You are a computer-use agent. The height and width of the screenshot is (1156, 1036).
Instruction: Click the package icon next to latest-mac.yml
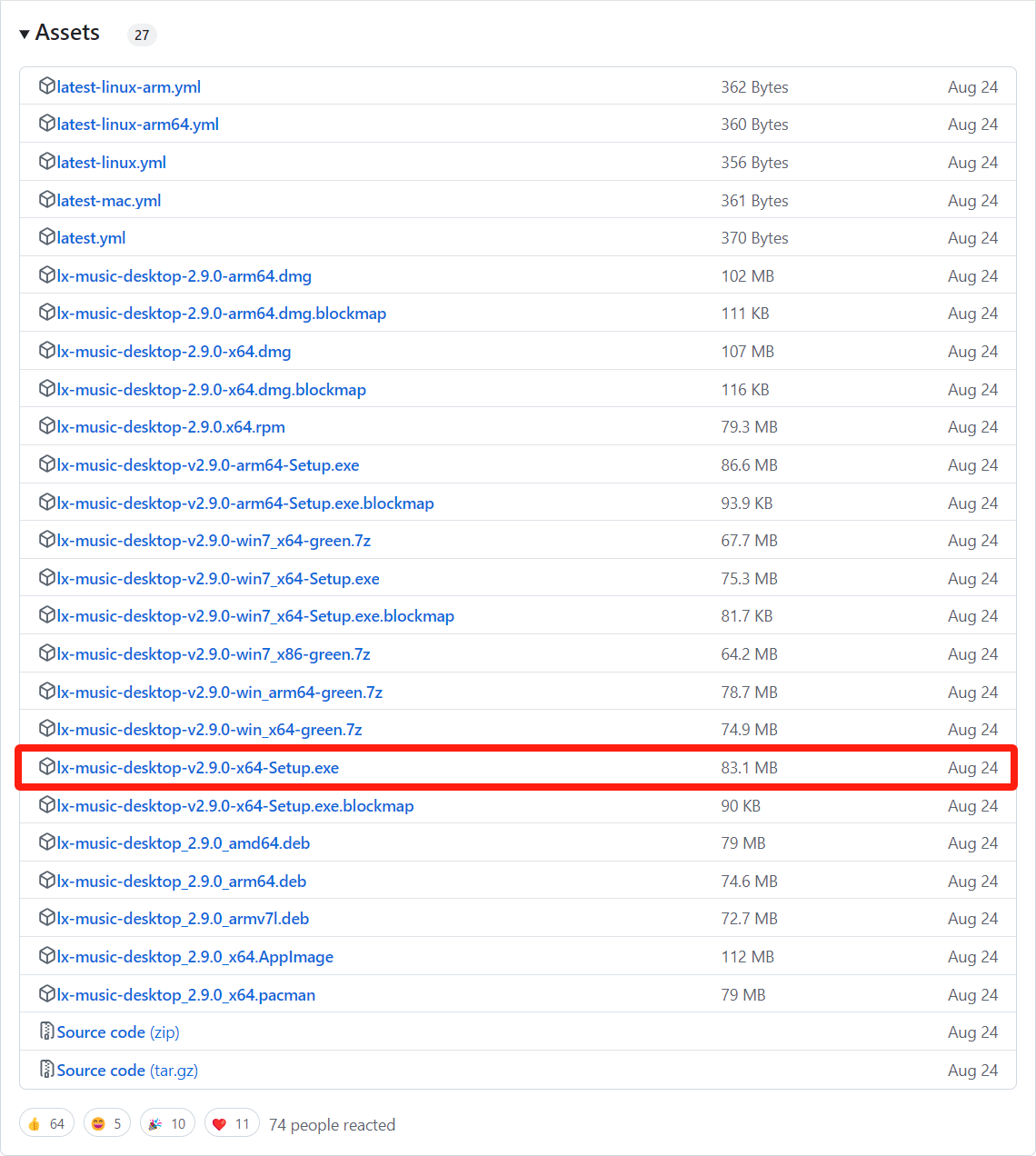47,200
